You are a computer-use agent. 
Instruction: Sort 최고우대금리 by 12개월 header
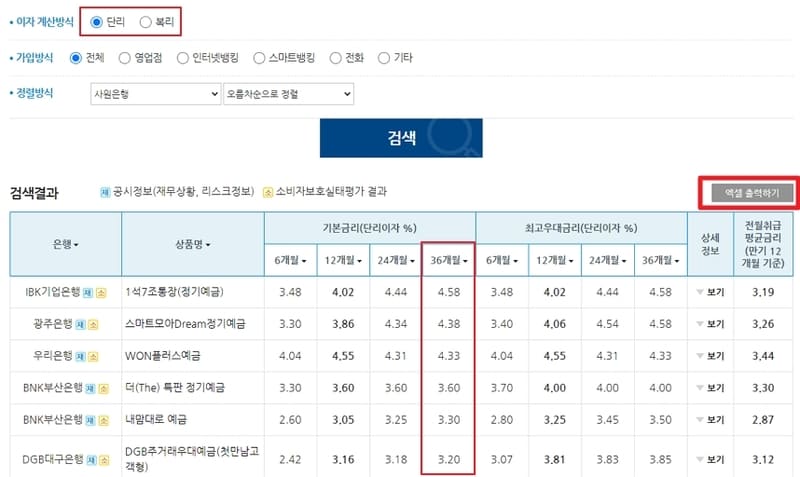(x=555, y=260)
